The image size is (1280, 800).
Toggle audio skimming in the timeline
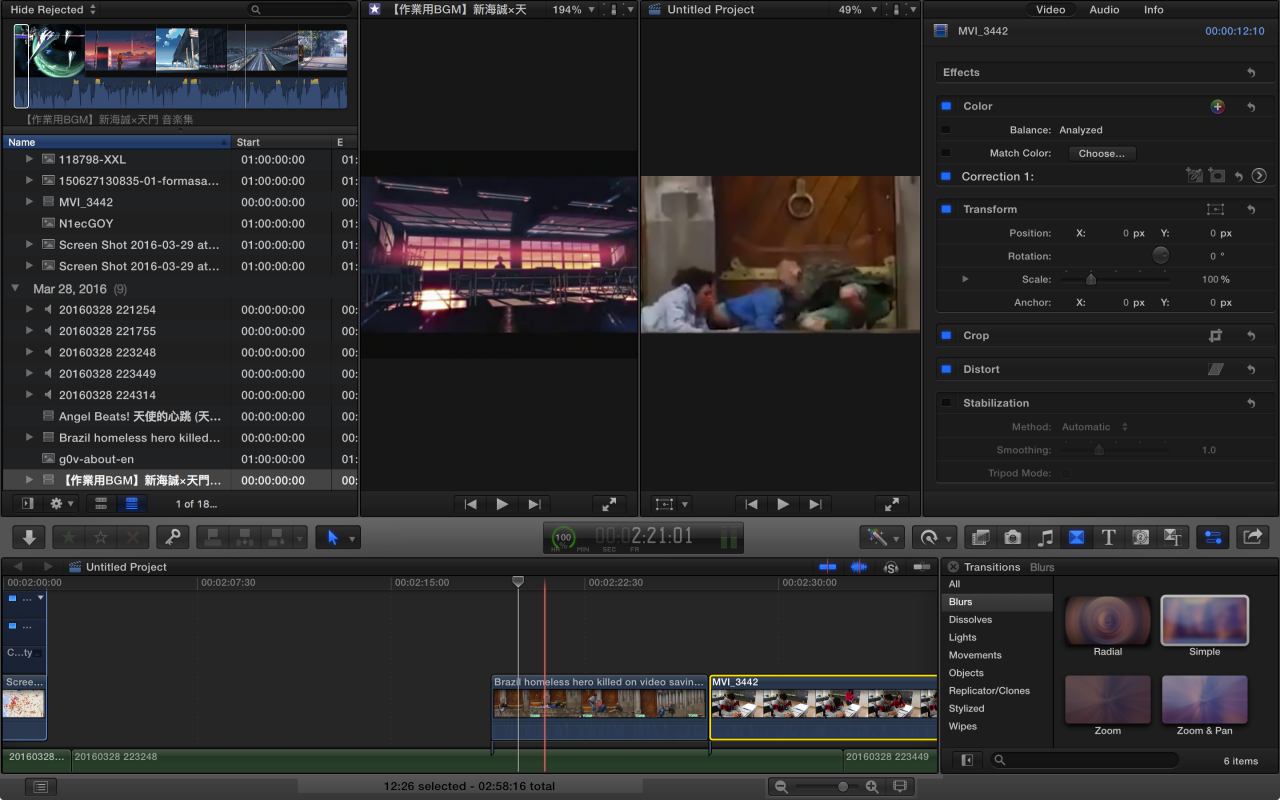click(859, 567)
